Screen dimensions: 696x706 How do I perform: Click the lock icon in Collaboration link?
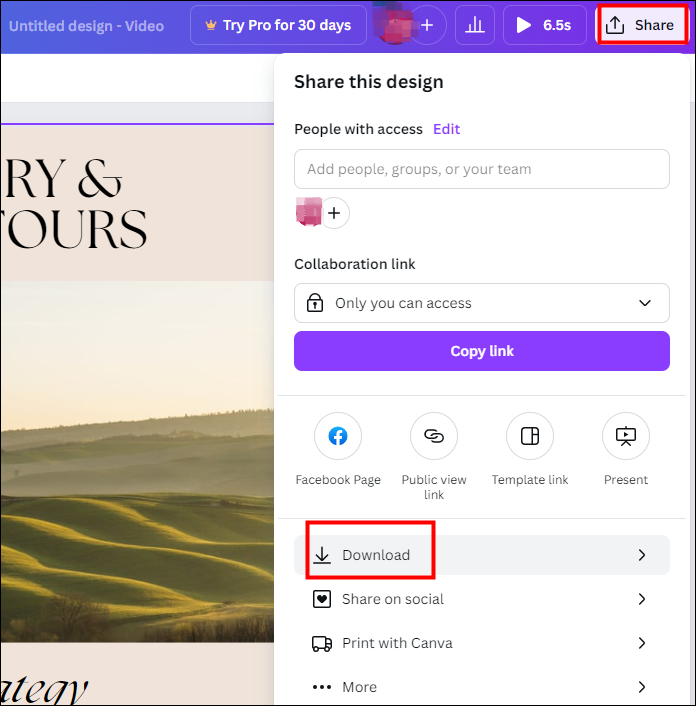[x=315, y=303]
